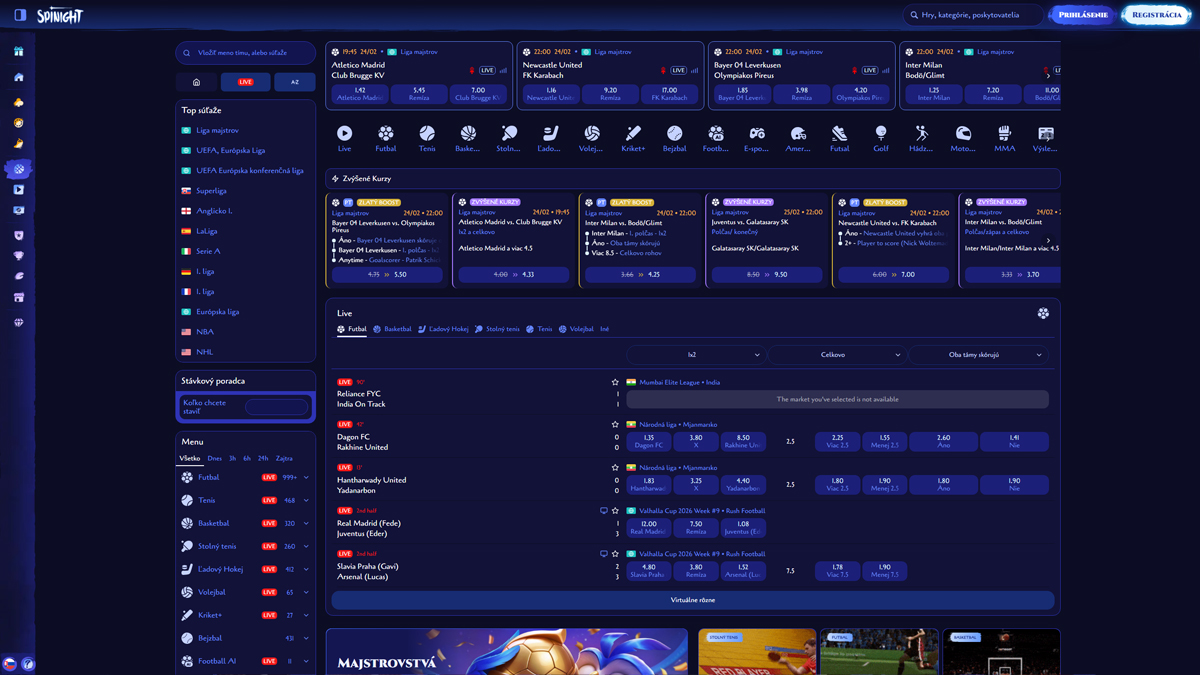This screenshot has width=1200, height=675.
Task: Click the sidebar collapse panel icon
Action: coord(20,15)
